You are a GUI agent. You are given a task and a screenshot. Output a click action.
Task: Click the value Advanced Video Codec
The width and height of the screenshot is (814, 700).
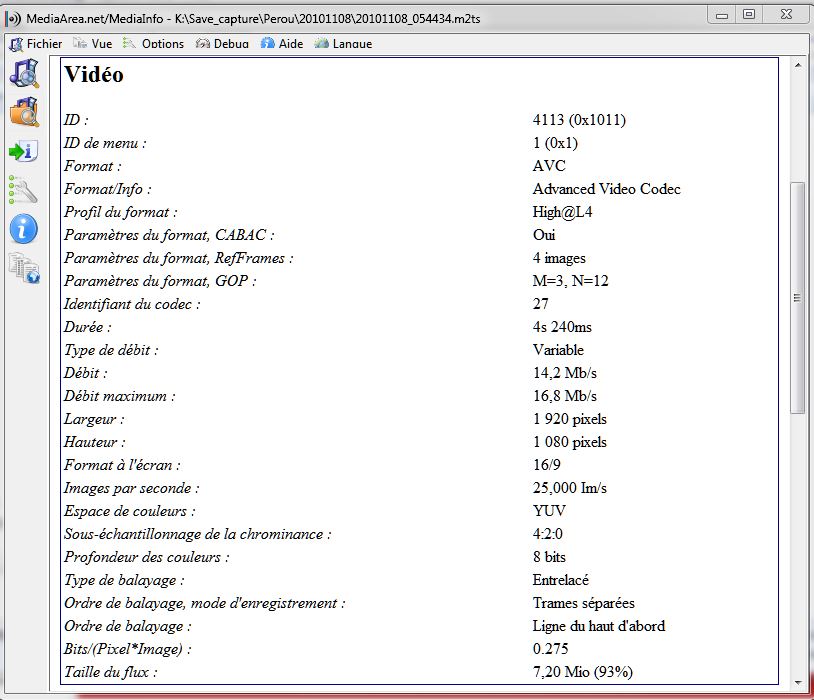point(606,189)
